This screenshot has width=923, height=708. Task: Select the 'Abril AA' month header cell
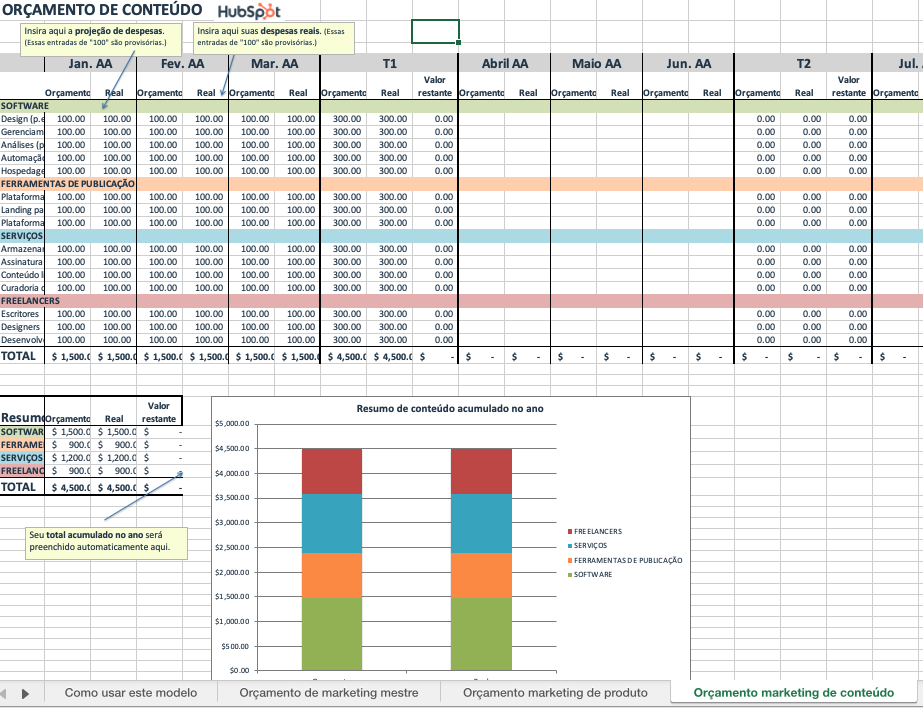coord(504,64)
